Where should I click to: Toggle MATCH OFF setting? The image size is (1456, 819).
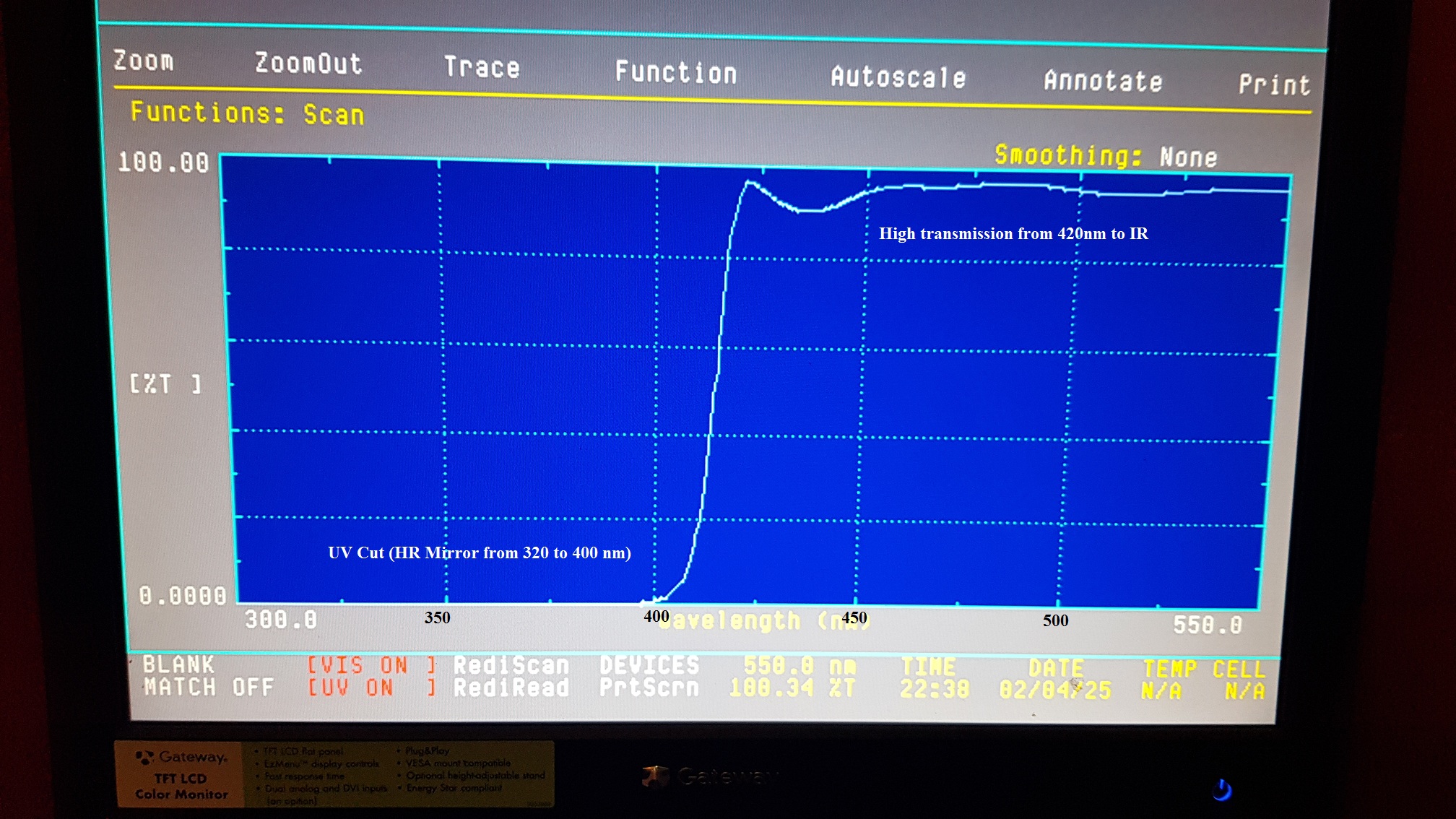[x=208, y=687]
